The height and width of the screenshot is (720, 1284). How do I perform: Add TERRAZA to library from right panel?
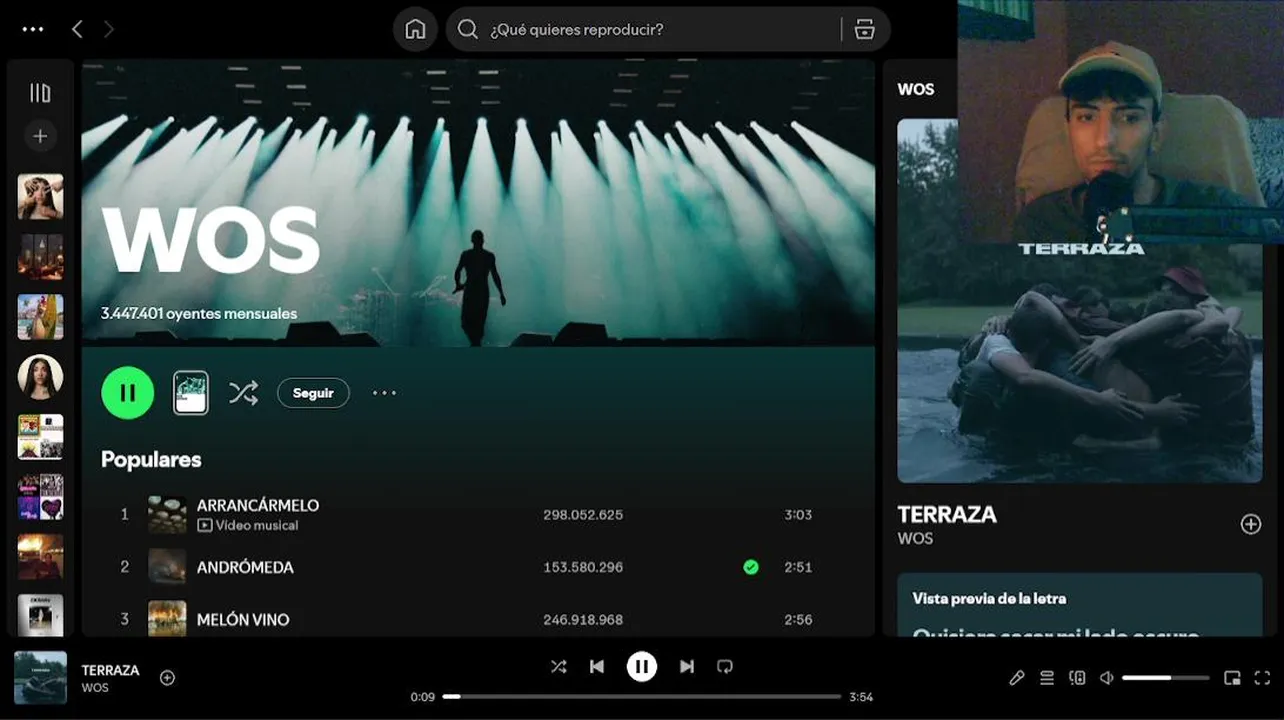(1251, 524)
